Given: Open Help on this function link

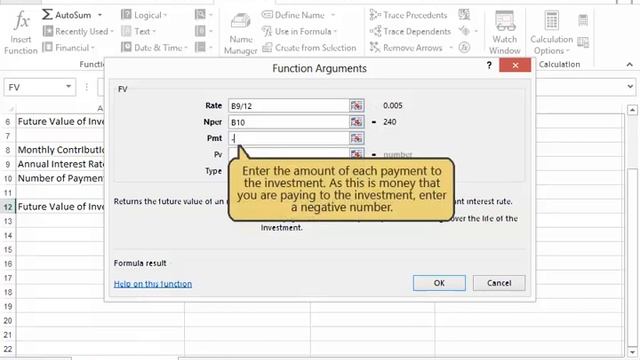Looking at the screenshot, I should (x=153, y=284).
